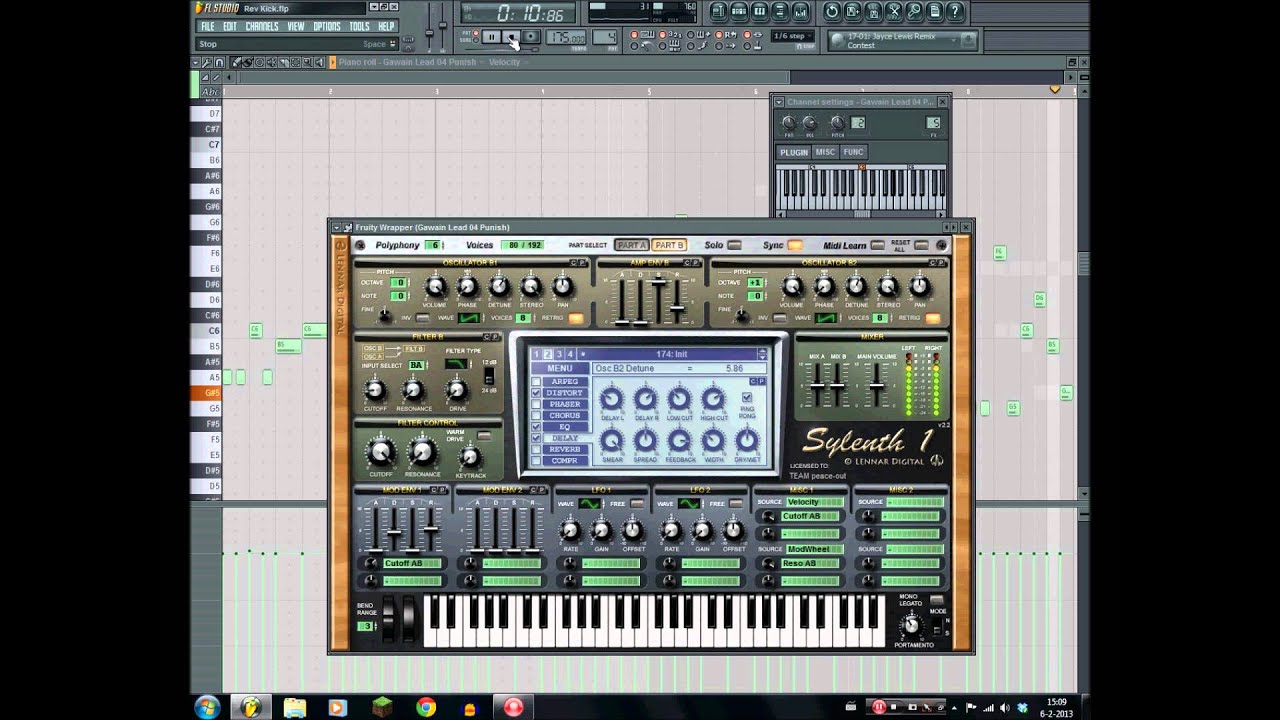Switch to the MISC tab in Channel settings

825,152
